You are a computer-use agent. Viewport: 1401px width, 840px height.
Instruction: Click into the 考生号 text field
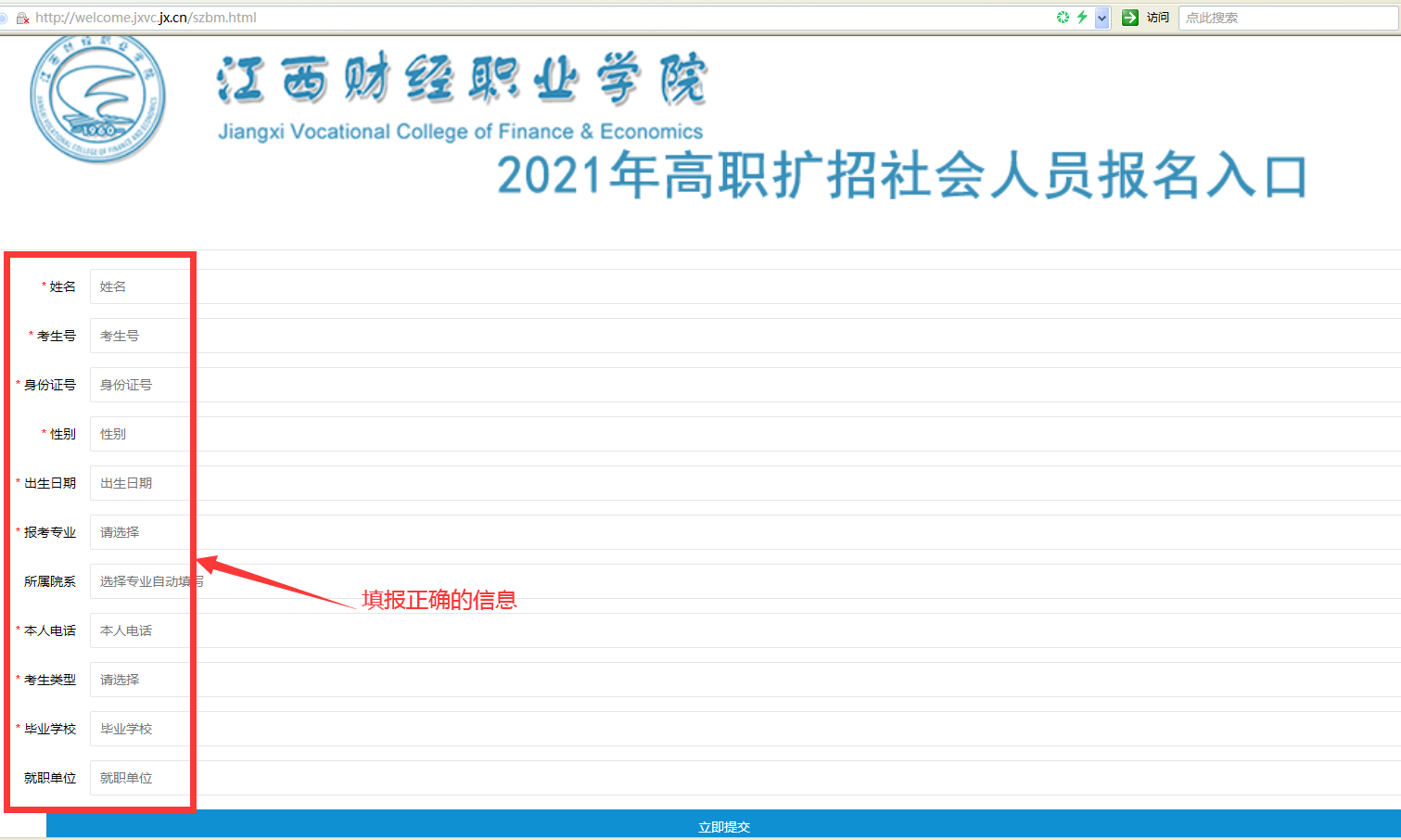[742, 336]
